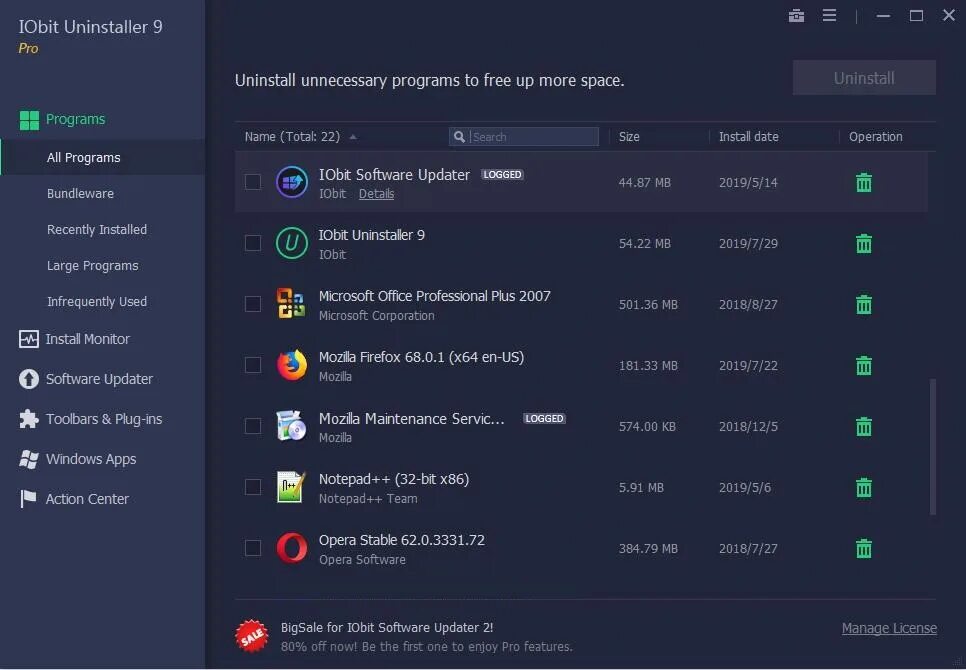Viewport: 966px width, 670px height.
Task: Check the IObit Uninstaller 9 checkbox
Action: click(x=253, y=243)
